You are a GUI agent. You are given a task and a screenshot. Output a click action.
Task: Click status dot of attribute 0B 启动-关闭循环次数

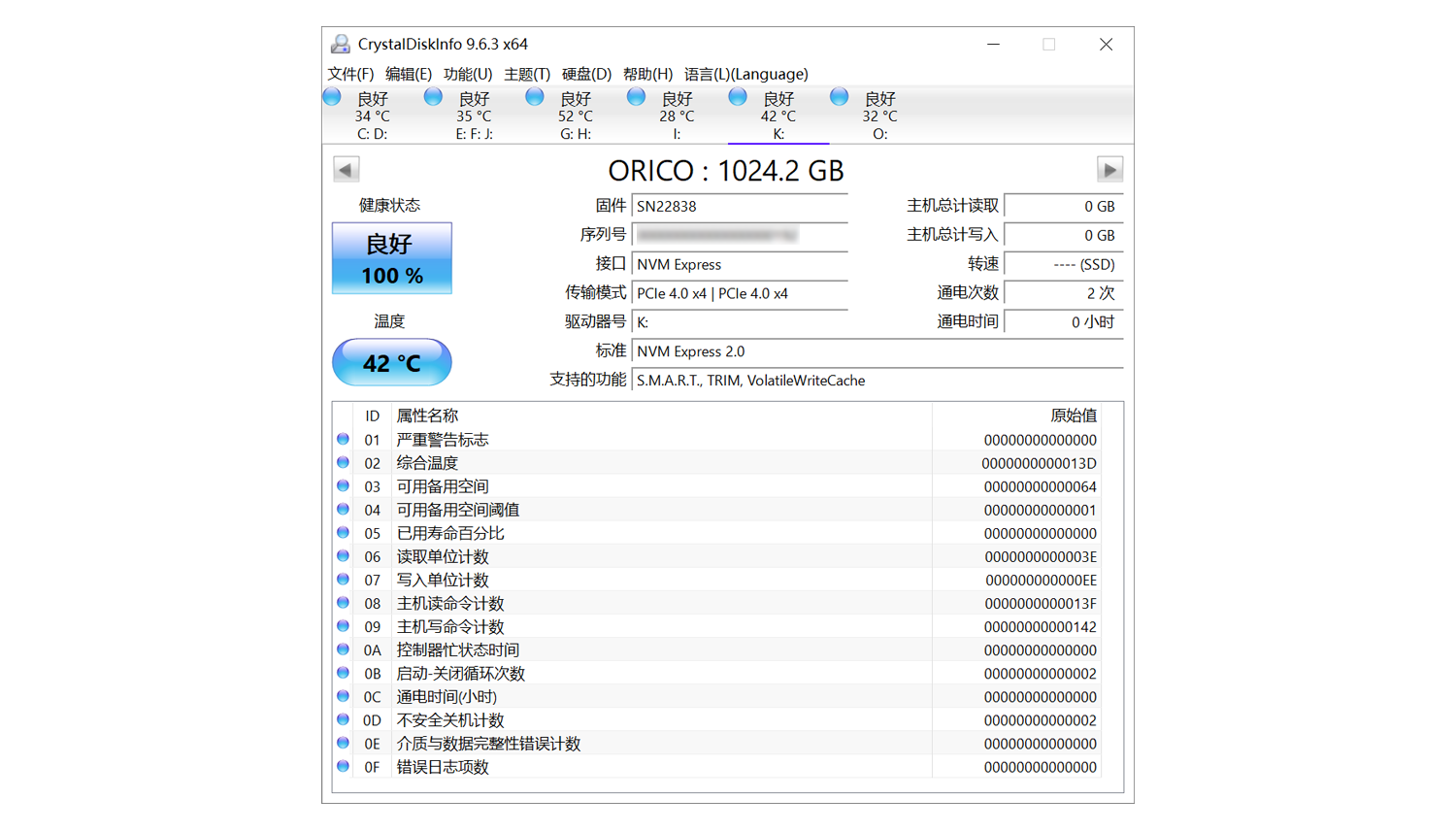344,673
